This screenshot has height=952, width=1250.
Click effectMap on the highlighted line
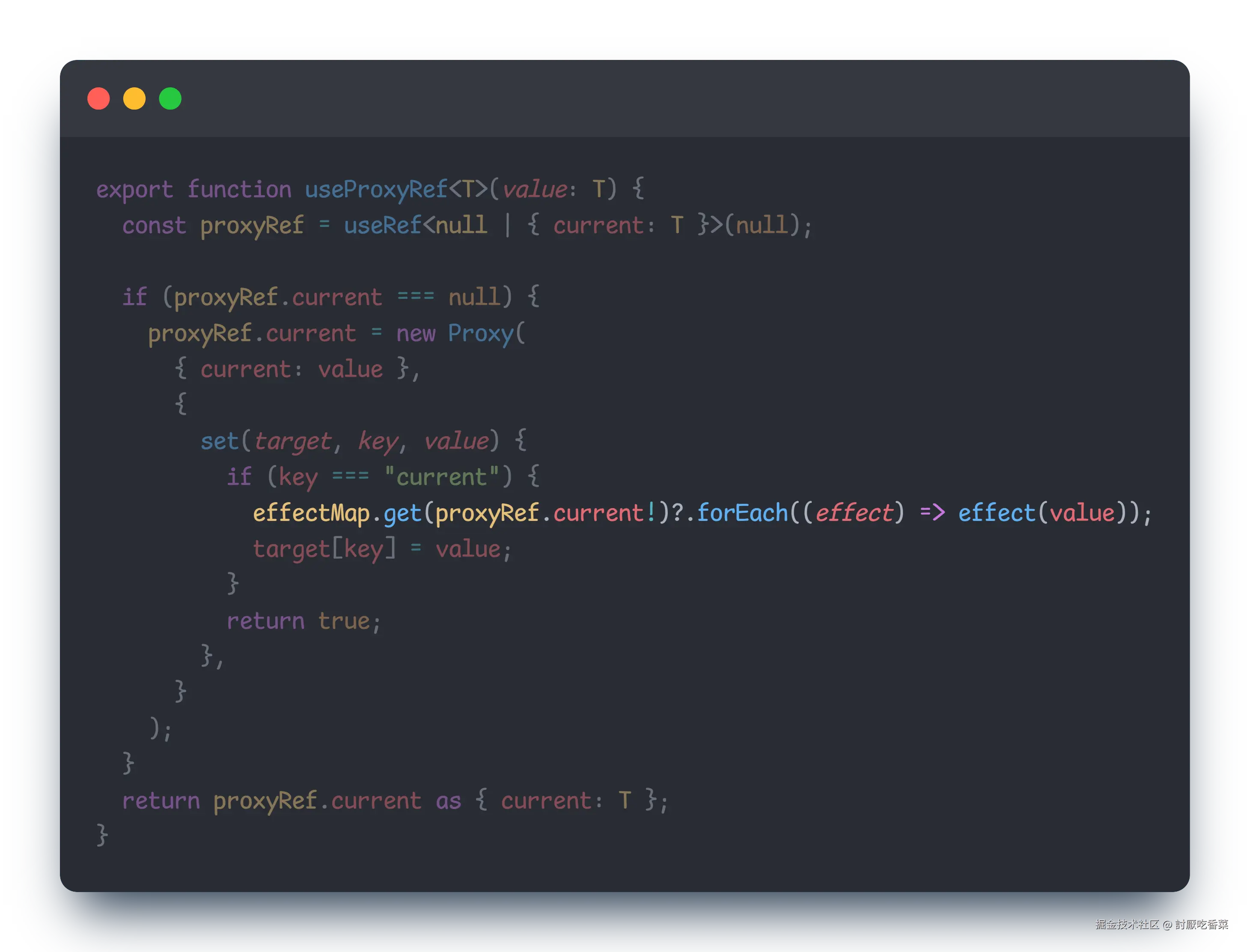[310, 513]
